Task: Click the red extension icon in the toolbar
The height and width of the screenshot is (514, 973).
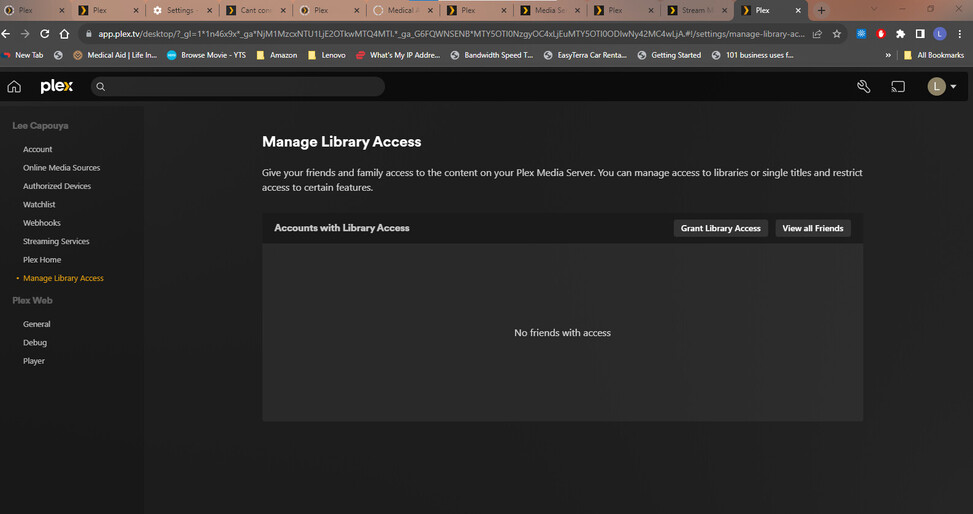Action: click(881, 34)
